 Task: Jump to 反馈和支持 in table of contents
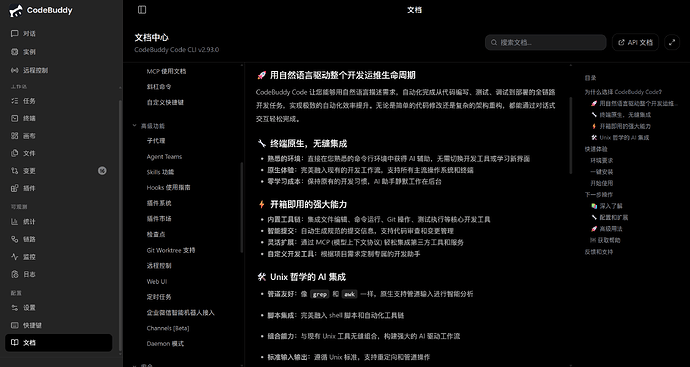[599, 252]
